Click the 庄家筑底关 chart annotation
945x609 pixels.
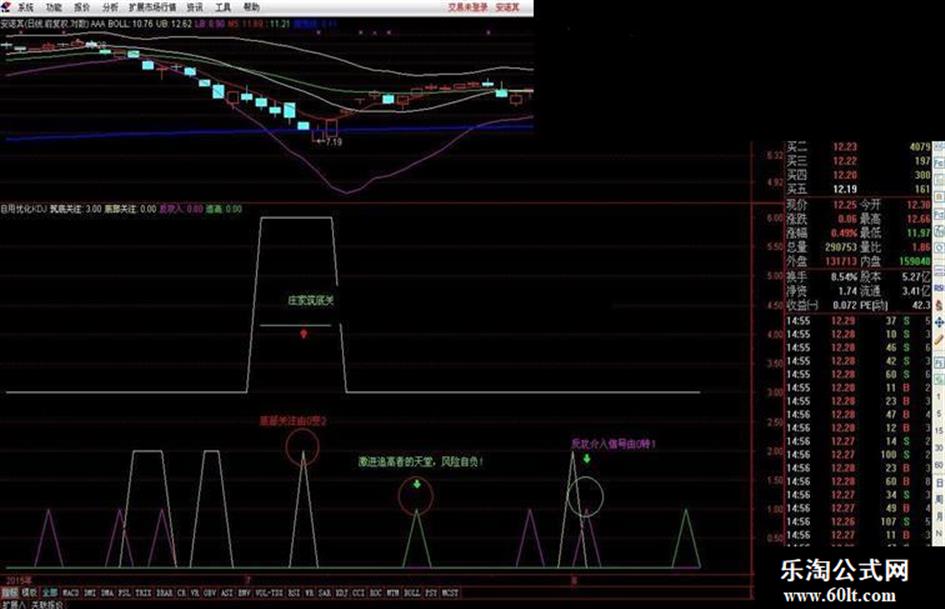click(311, 300)
